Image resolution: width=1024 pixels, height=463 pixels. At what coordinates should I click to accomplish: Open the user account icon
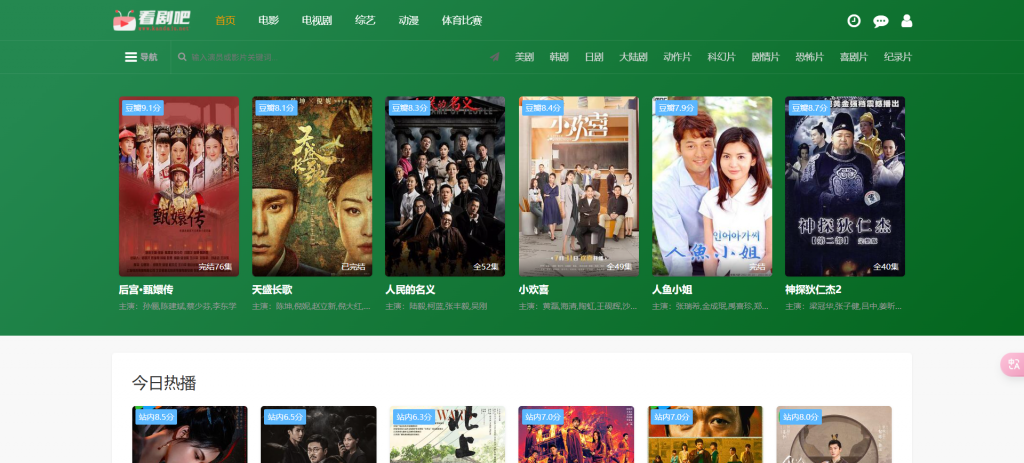[x=906, y=21]
